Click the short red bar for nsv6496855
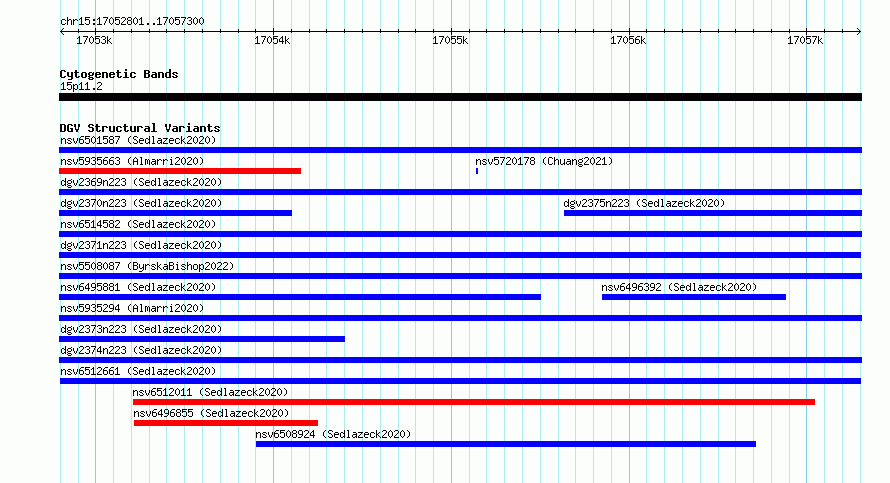 tap(226, 423)
